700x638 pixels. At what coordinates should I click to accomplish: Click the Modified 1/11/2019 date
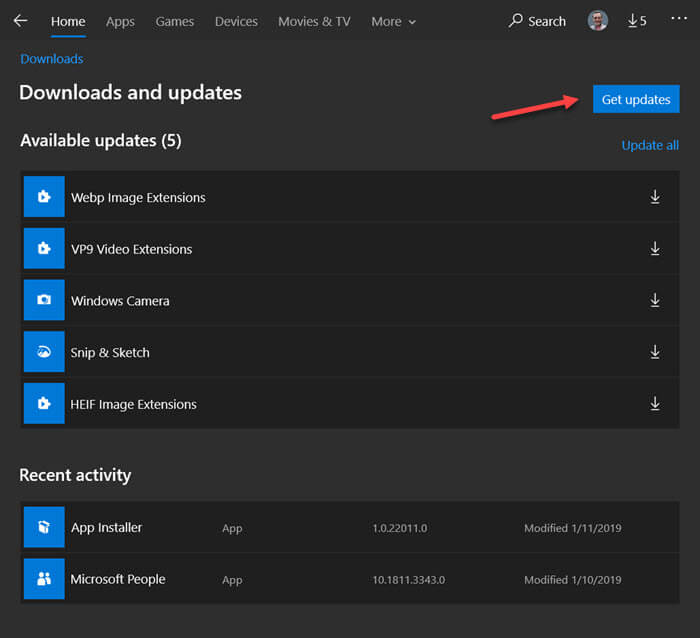click(572, 528)
